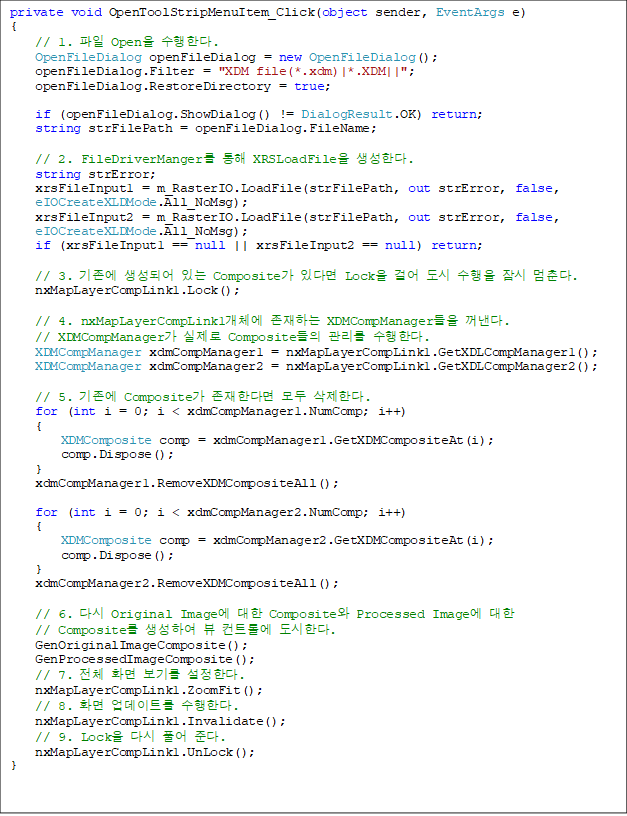Click the for loop using 'xdmCompManager1.NumComp'
The width and height of the screenshot is (627, 816).
coord(220,412)
